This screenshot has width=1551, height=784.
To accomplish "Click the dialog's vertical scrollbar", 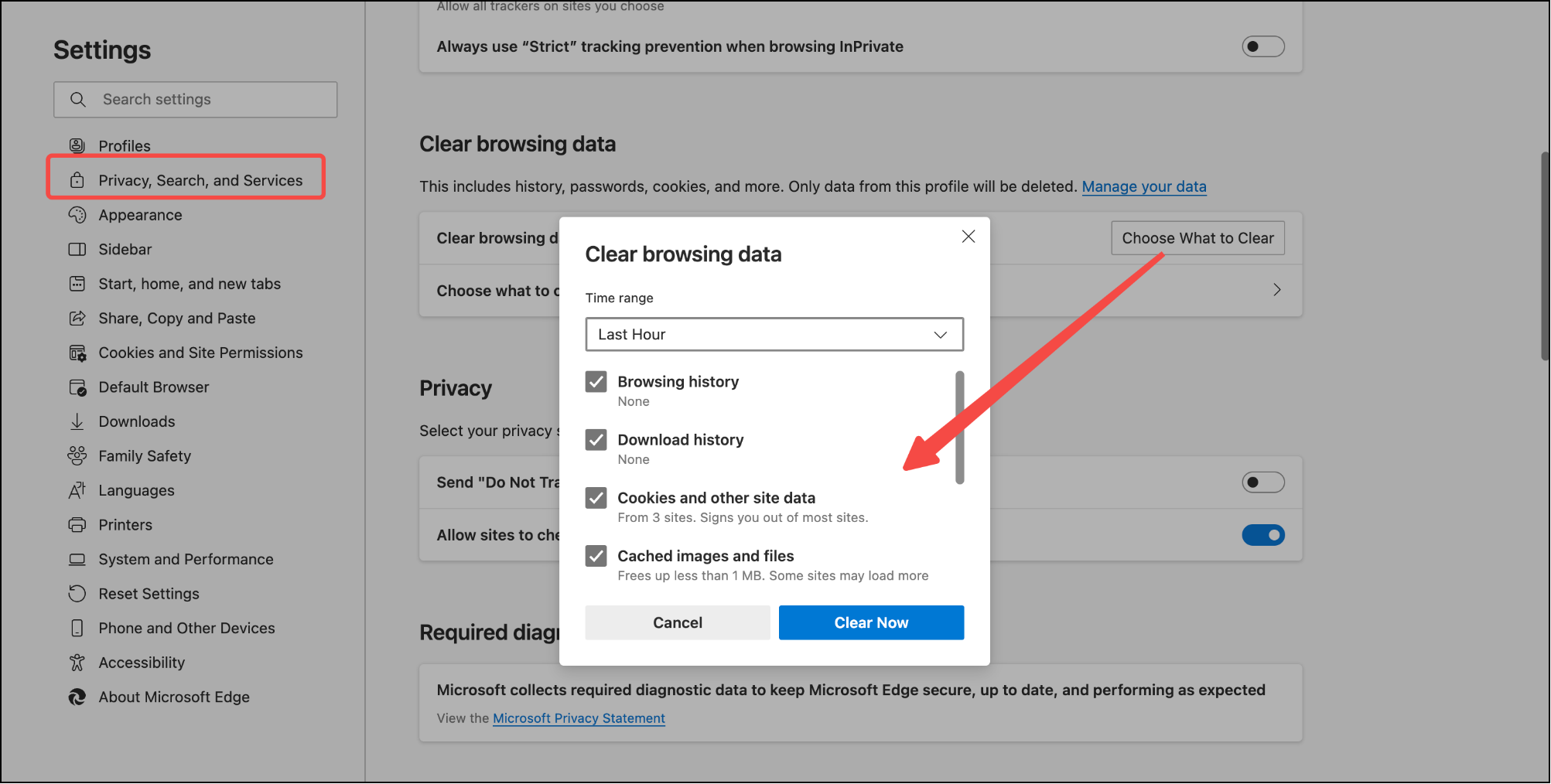I will (959, 428).
